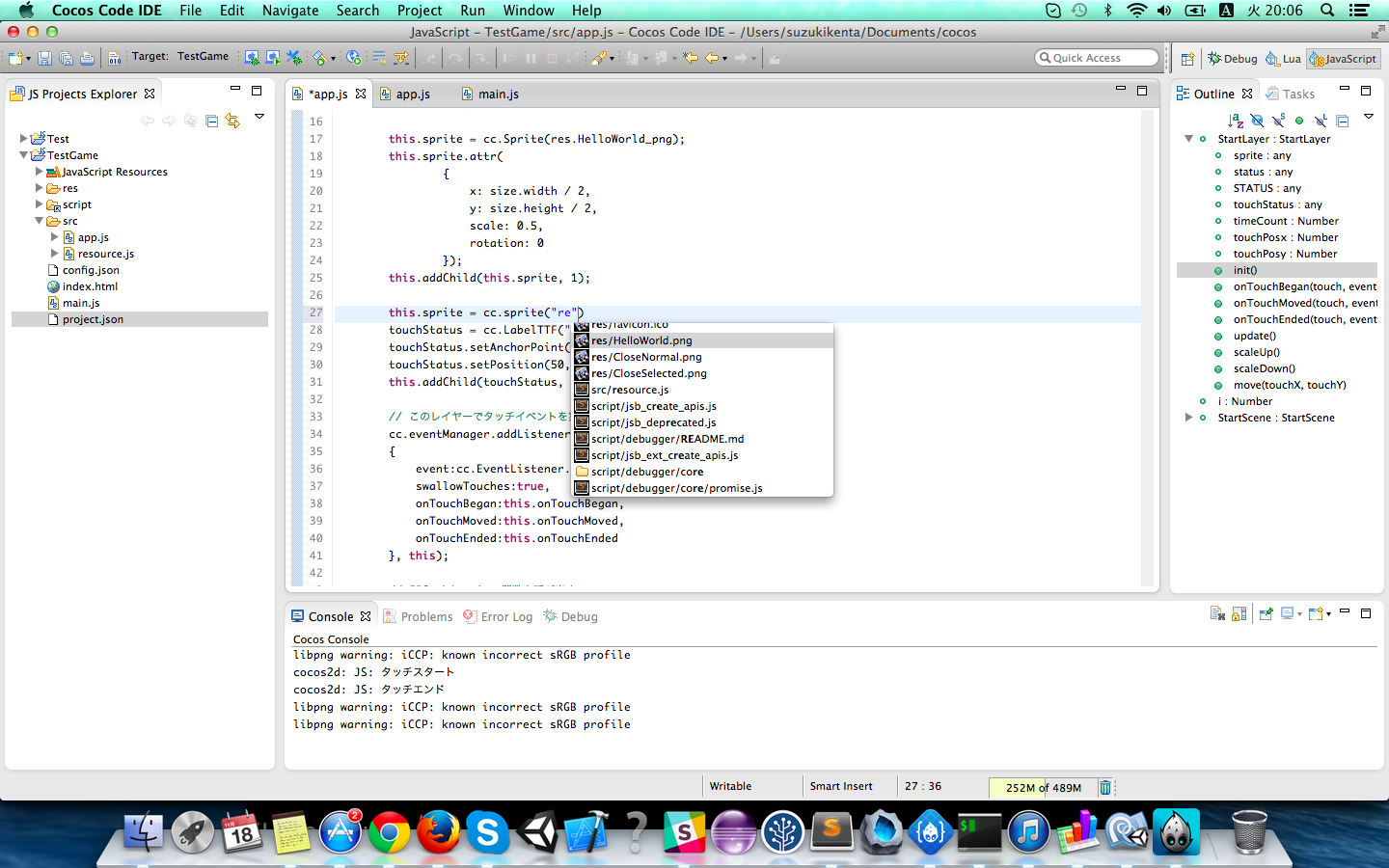Switch to the Tasks tab
This screenshot has width=1389, height=868.
[x=1291, y=94]
